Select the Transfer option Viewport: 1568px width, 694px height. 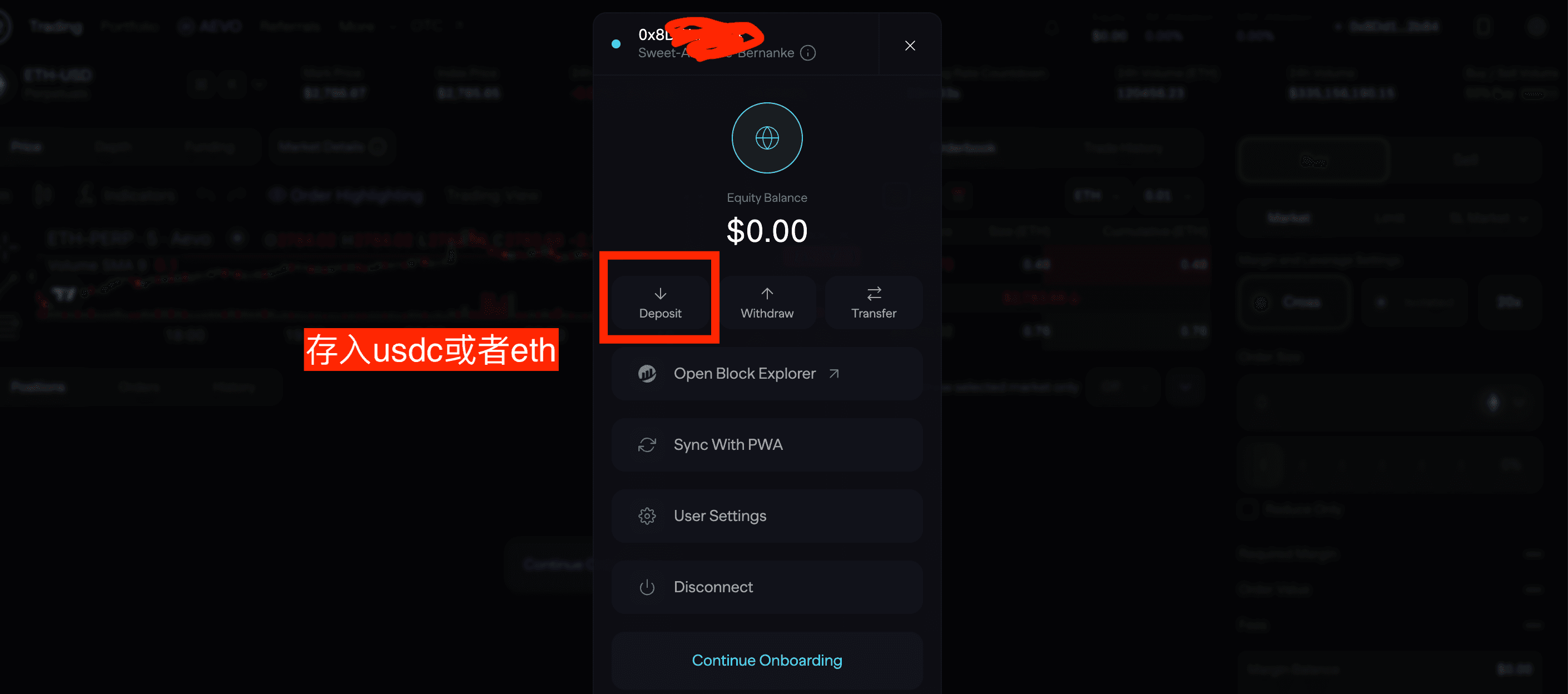click(873, 301)
